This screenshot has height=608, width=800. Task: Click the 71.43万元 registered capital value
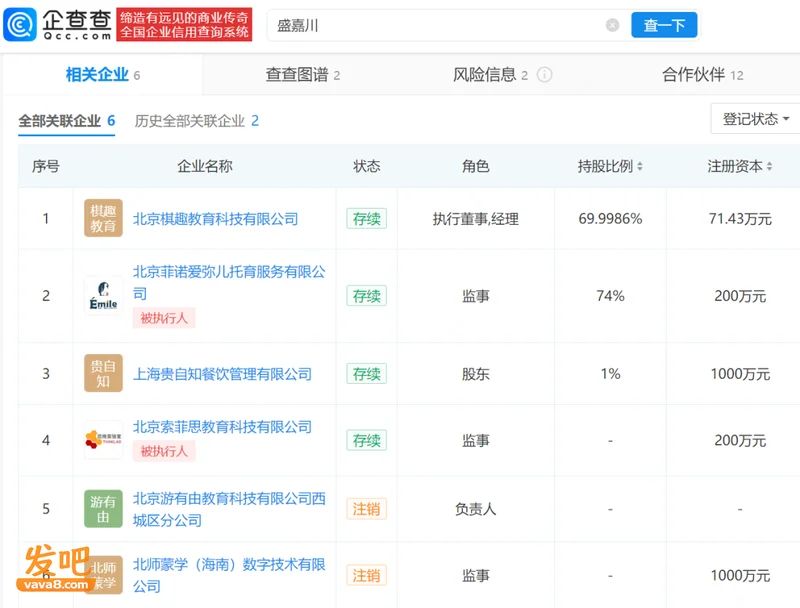[x=740, y=219]
